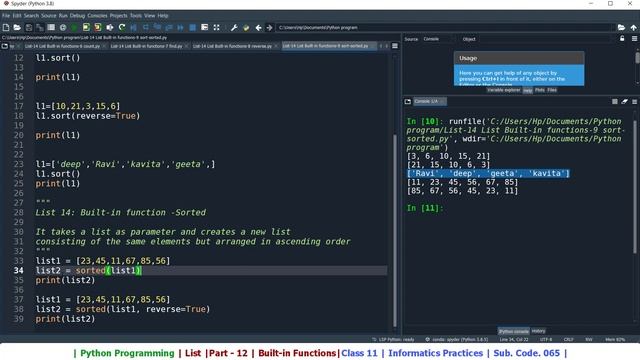Open Preferences with the wrench icon

click(234, 27)
